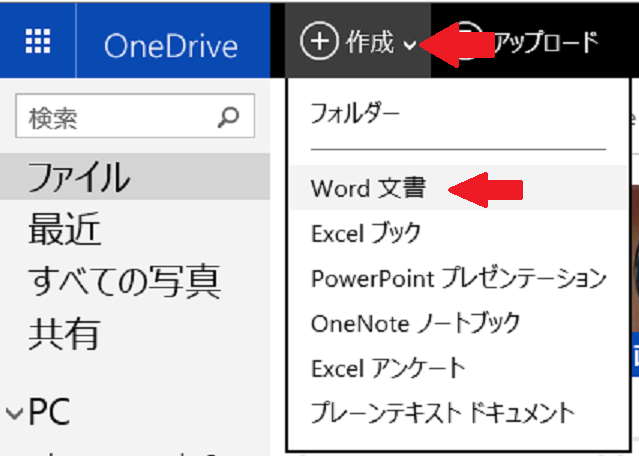Toggle the 作成 dropdown chevron

coord(410,45)
